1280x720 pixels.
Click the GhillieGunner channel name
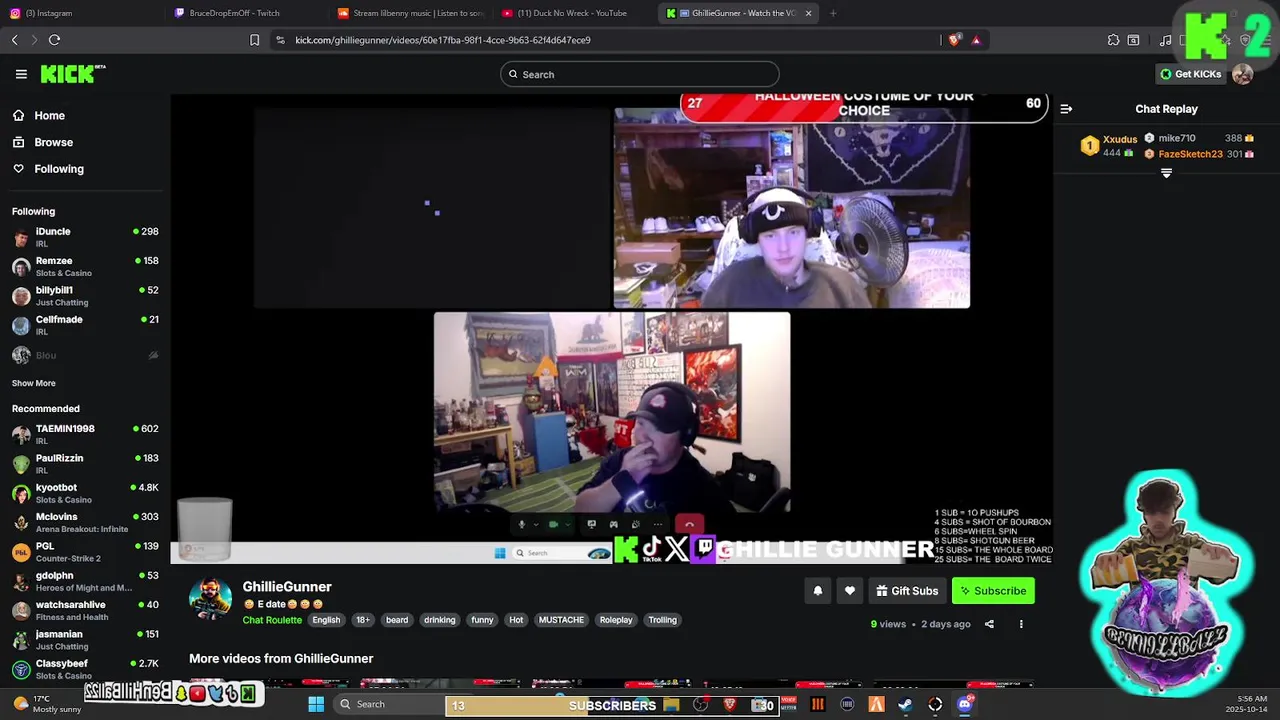click(x=287, y=587)
